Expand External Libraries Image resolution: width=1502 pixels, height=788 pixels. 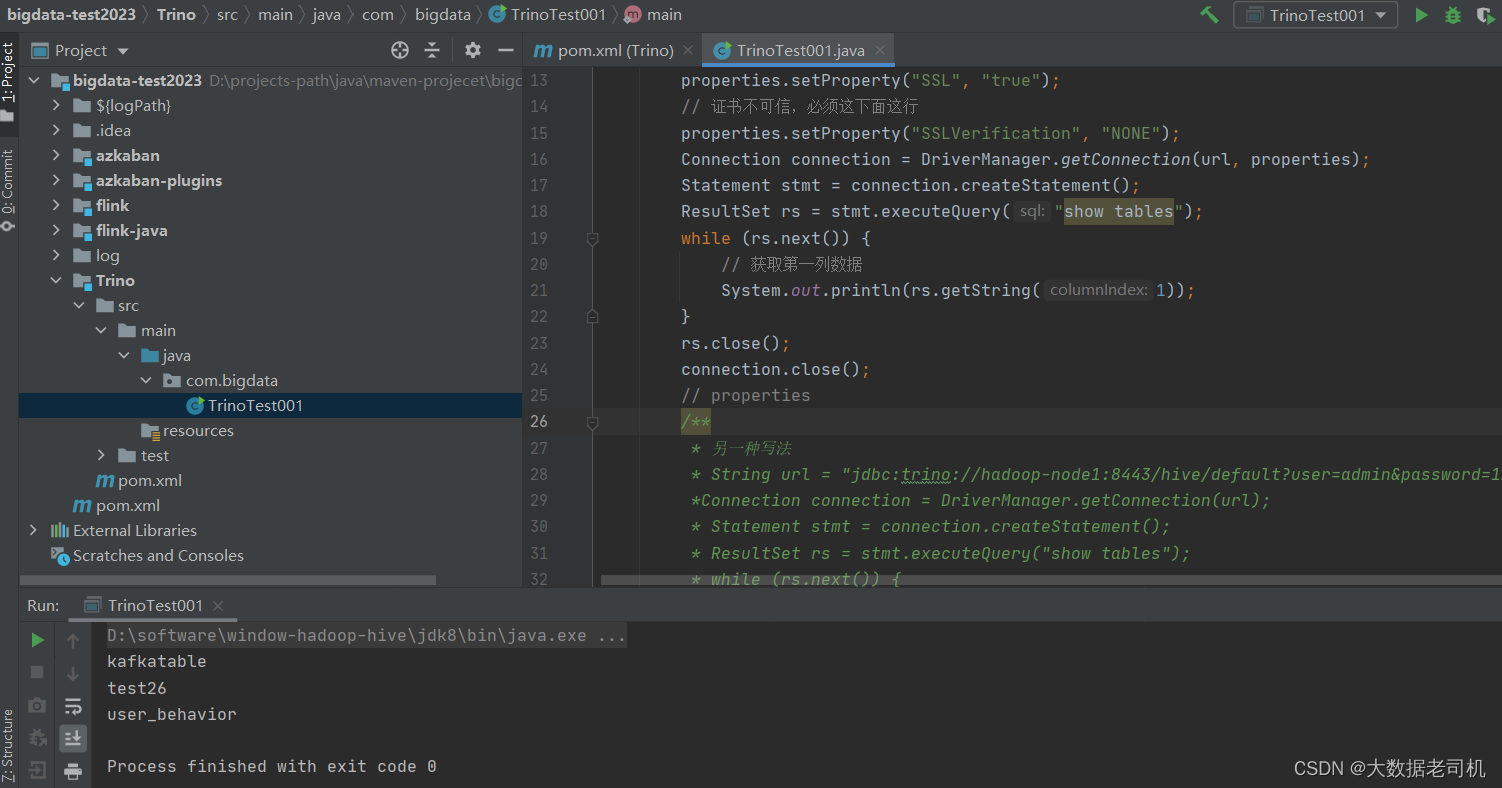tap(35, 530)
